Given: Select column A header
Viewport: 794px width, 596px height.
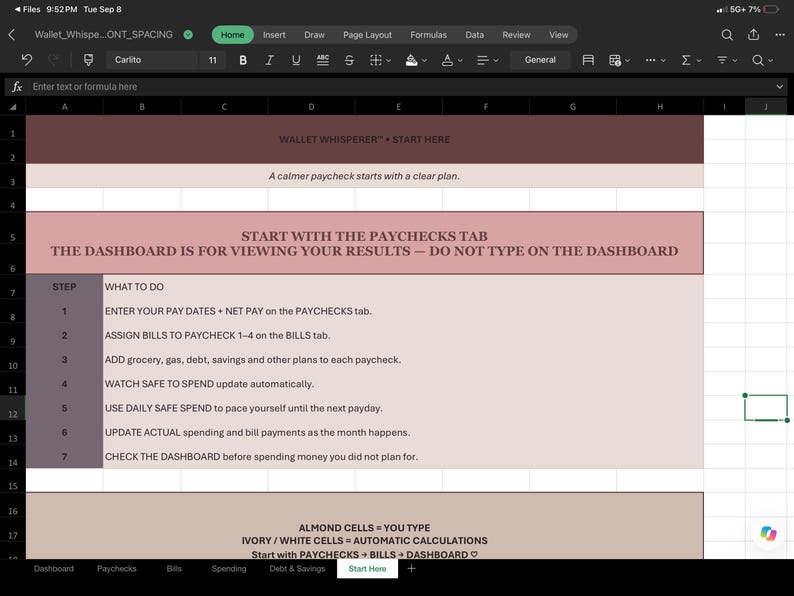Looking at the screenshot, I should 64,107.
